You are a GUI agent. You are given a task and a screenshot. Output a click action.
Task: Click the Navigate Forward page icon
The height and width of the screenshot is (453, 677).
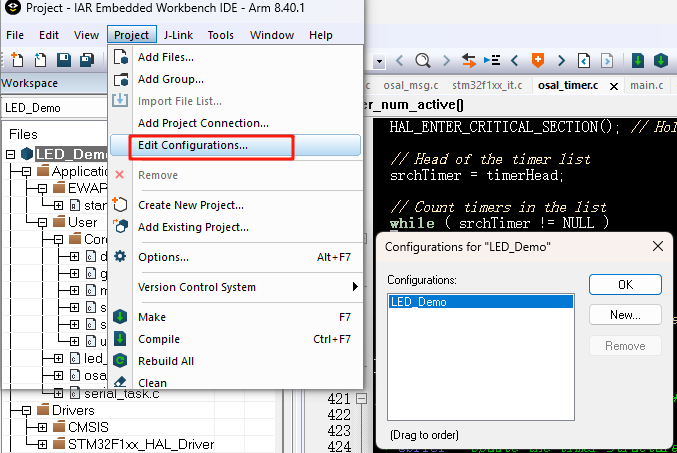(607, 60)
